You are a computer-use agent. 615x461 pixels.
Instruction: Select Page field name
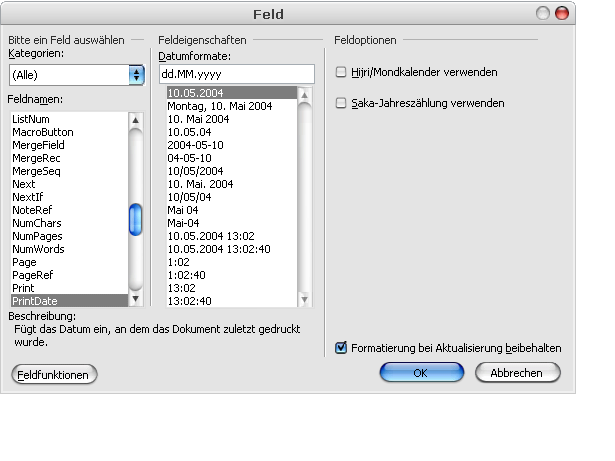[x=69, y=262]
